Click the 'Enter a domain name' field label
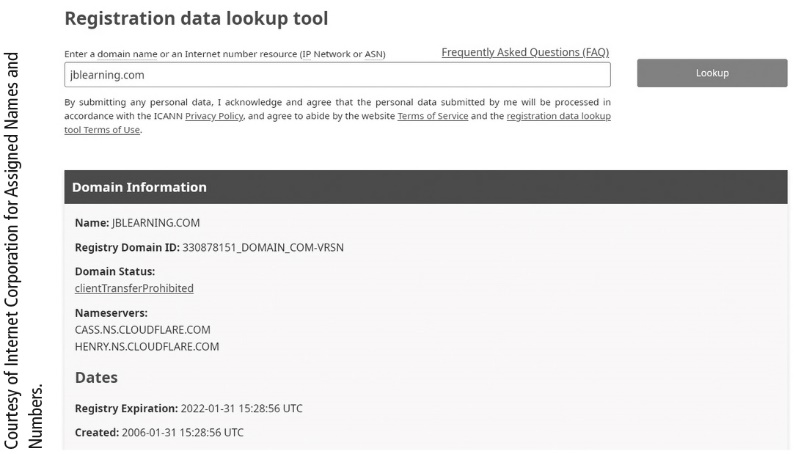Screen dimensions: 796x454 [224, 53]
